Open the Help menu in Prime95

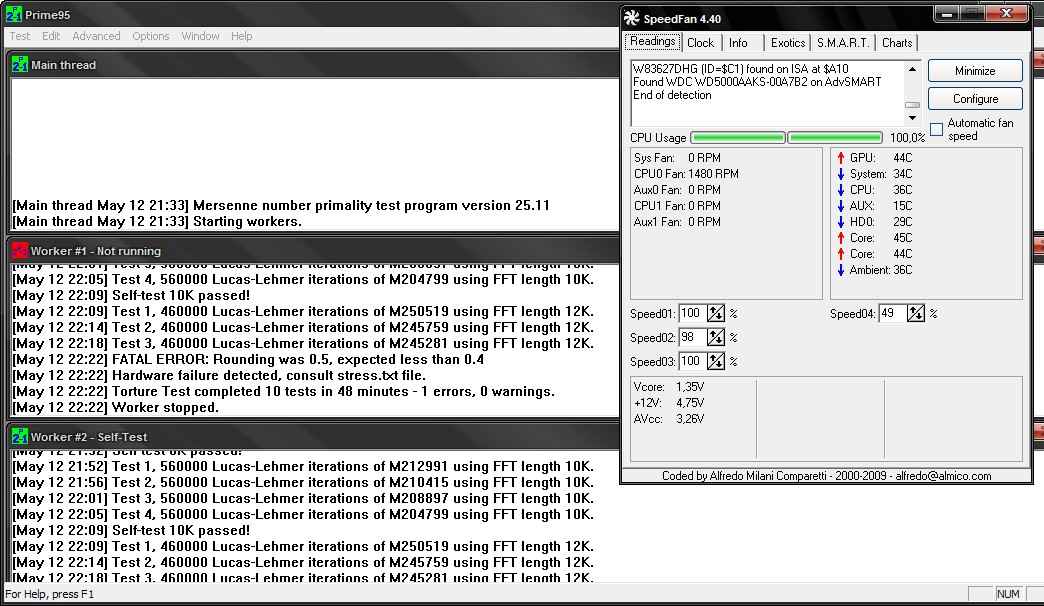[241, 36]
